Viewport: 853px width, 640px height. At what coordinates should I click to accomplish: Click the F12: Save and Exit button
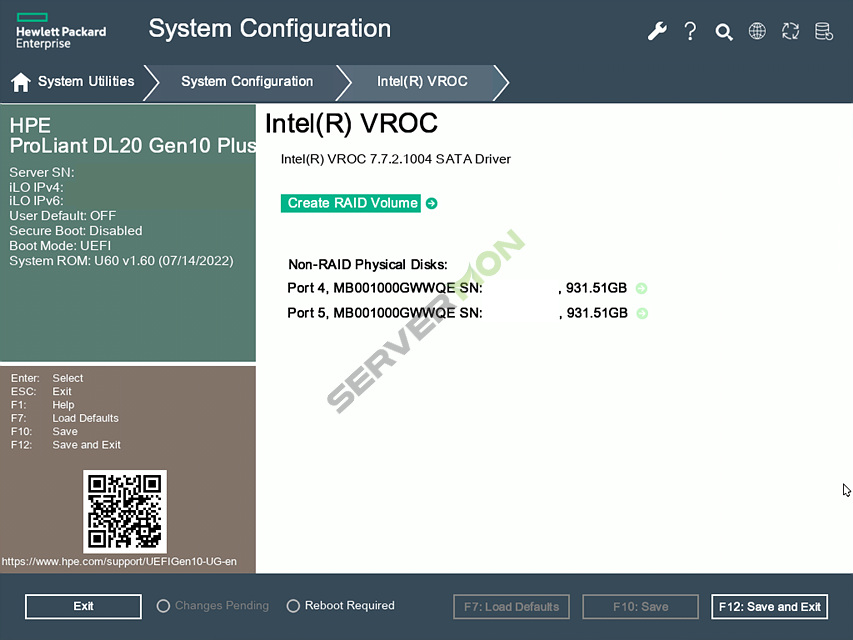click(770, 607)
